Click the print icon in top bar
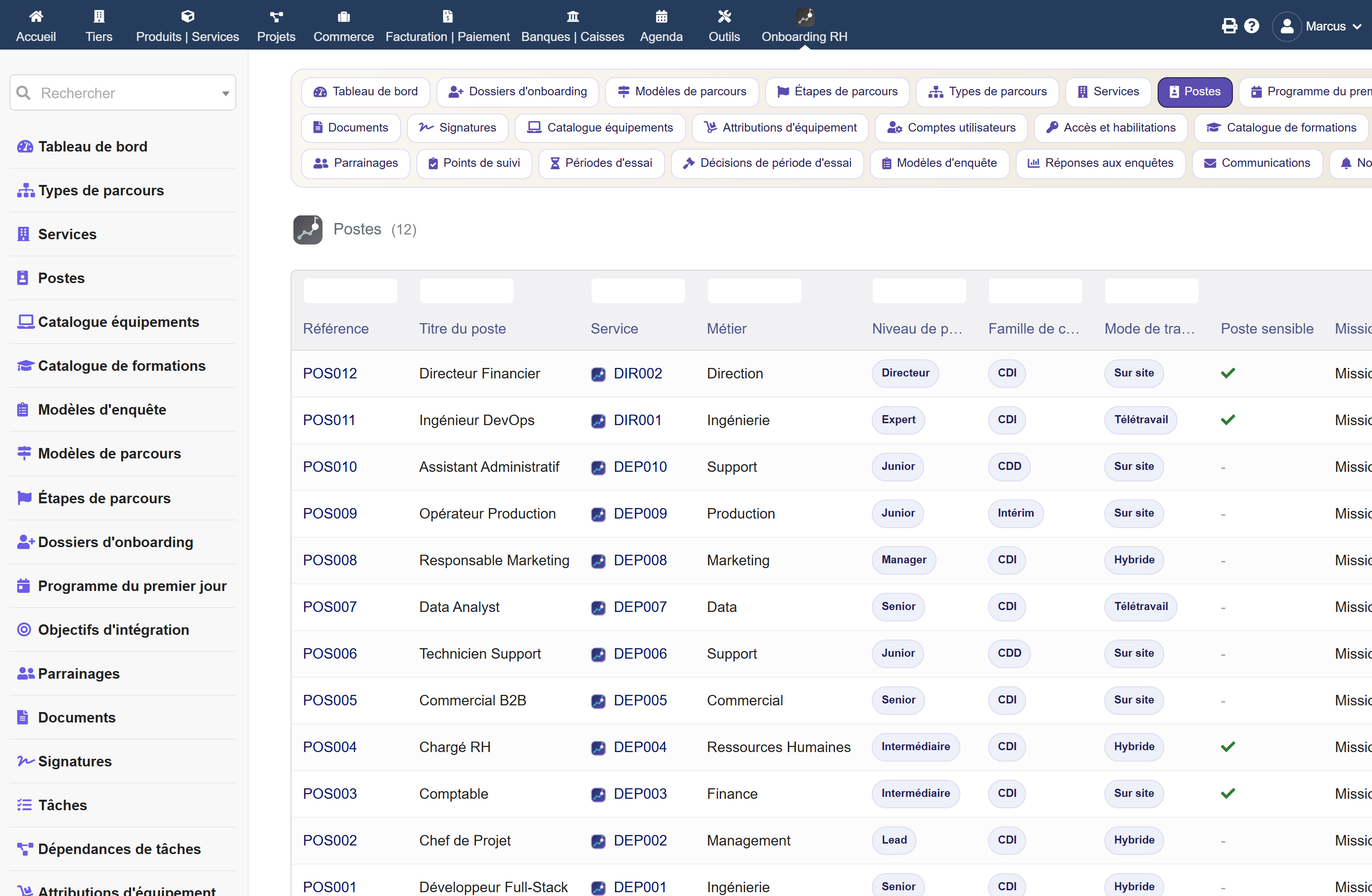The image size is (1372, 896). pyautogui.click(x=1229, y=26)
